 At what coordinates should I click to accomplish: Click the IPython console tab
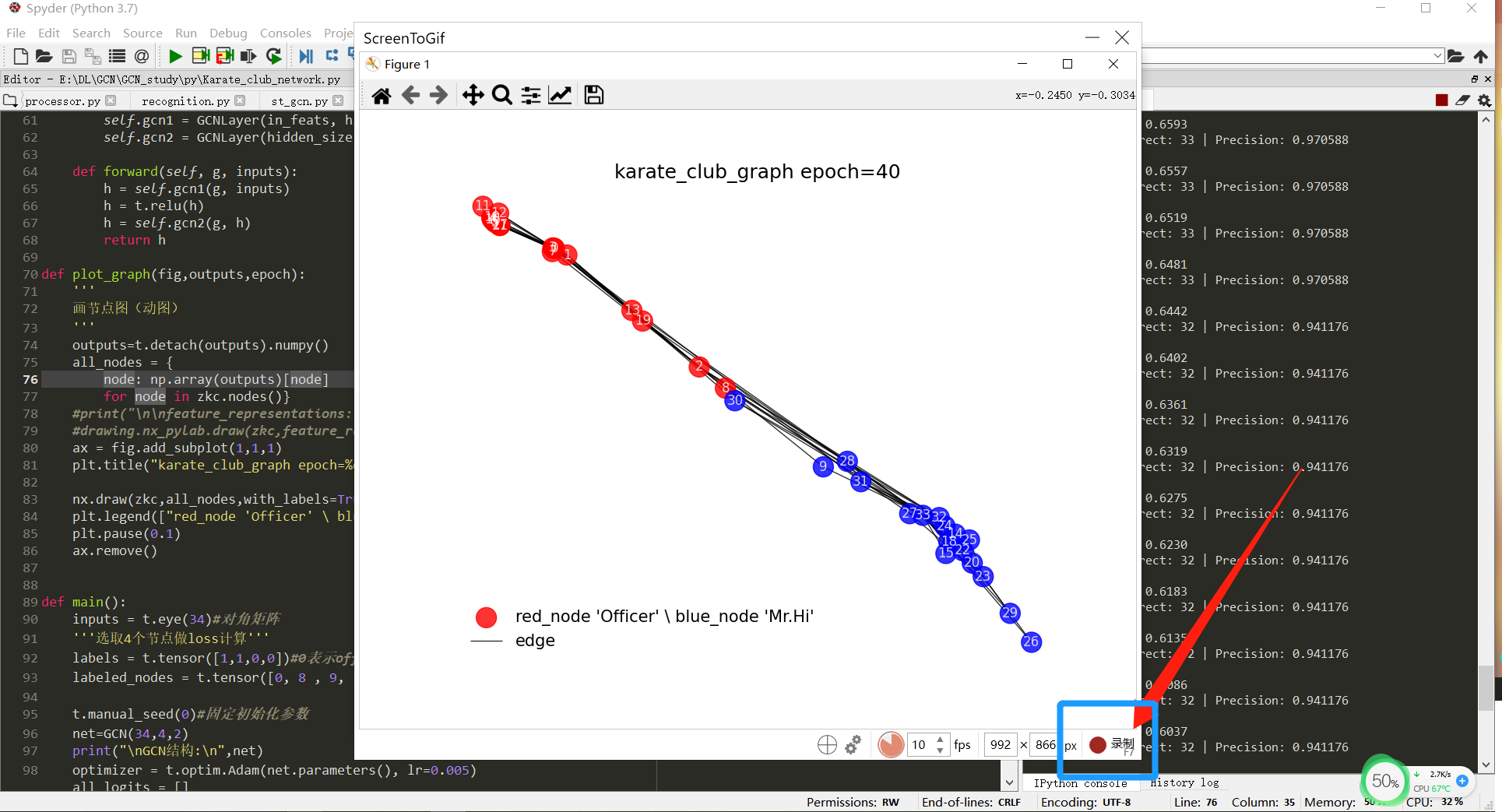pos(1082,783)
